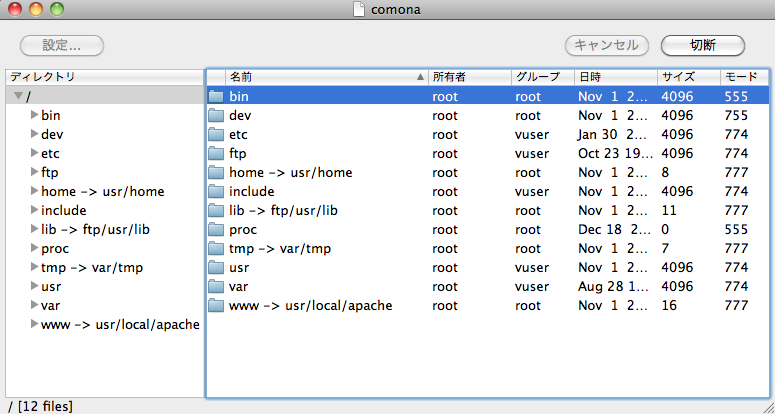Click the ftp folder icon in file list
The width and height of the screenshot is (775, 414).
point(216,154)
